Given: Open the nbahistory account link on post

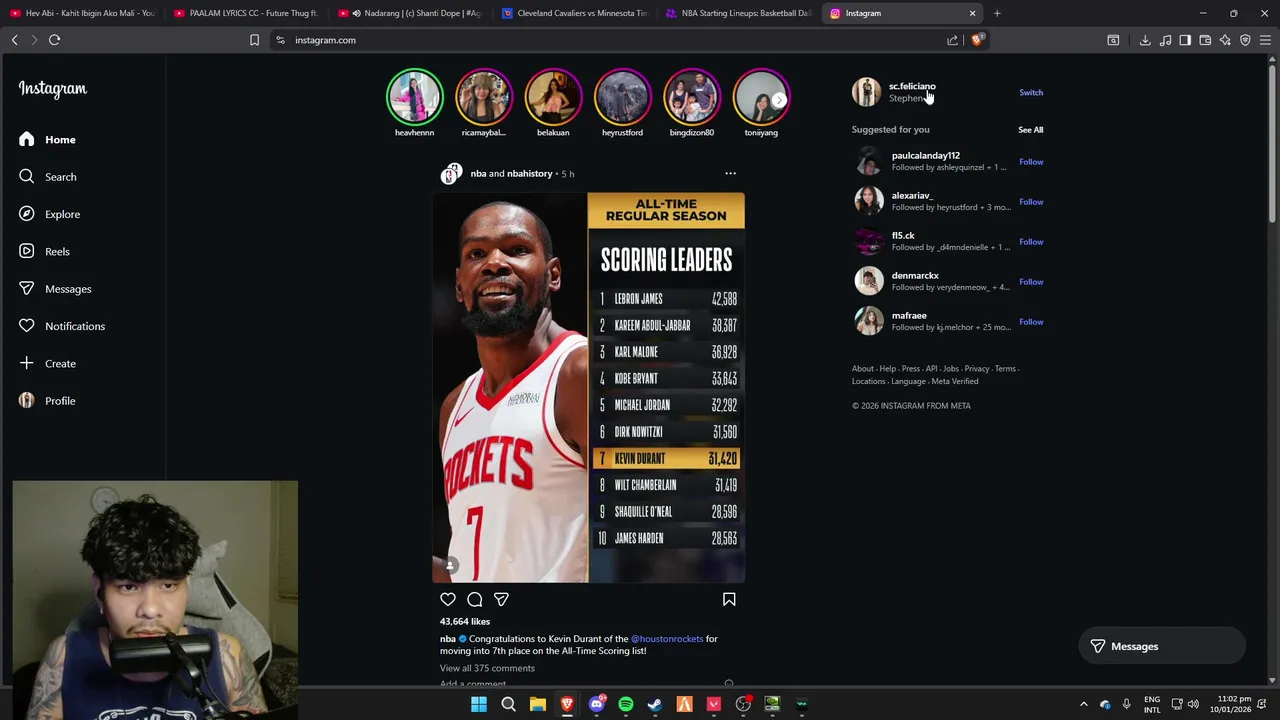Looking at the screenshot, I should [x=530, y=174].
